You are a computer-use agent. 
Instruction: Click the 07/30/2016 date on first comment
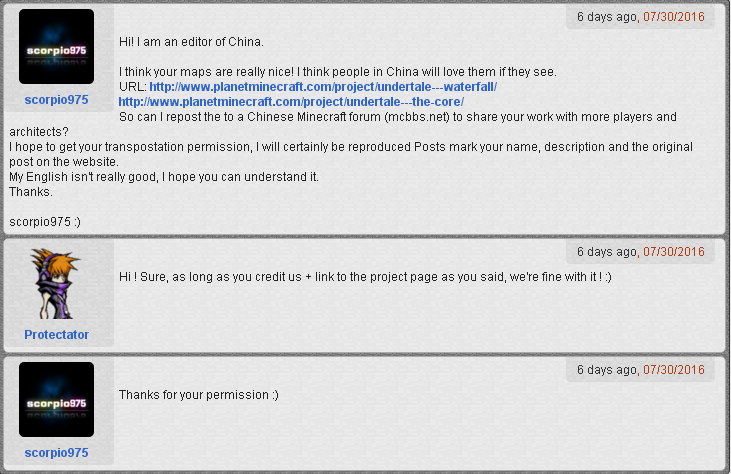pyautogui.click(x=673, y=17)
